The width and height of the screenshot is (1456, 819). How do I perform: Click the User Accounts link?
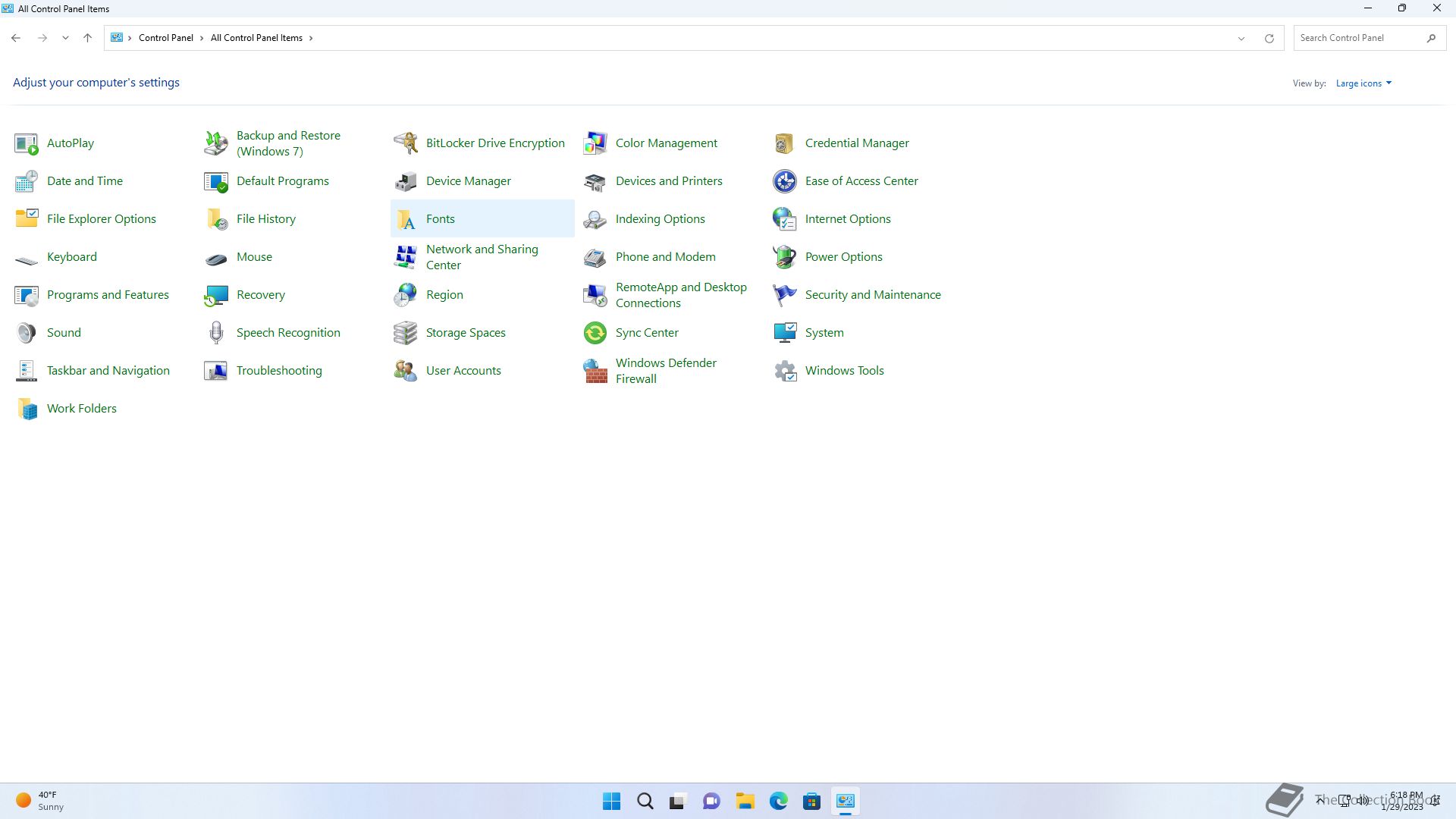point(463,371)
